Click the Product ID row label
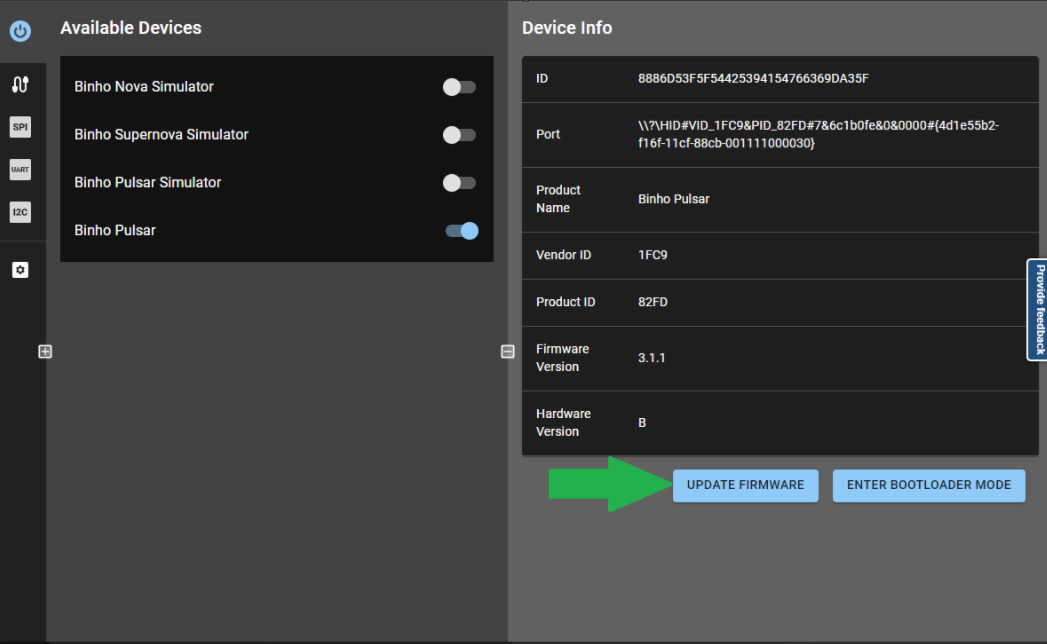The height and width of the screenshot is (644, 1047). [x=565, y=302]
